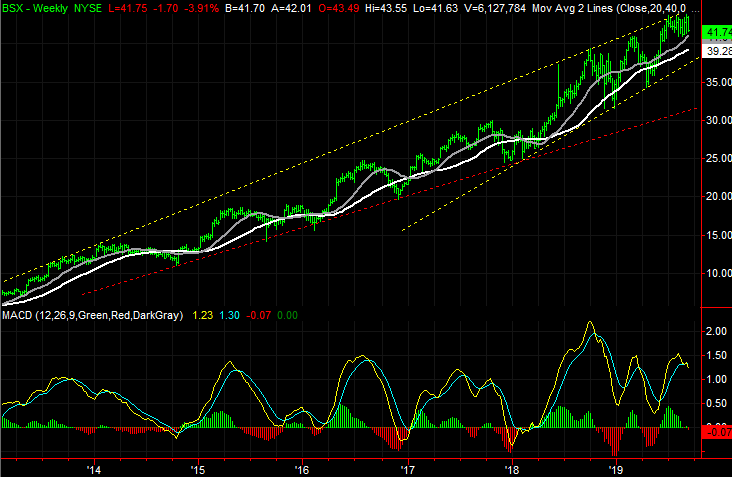Click the '17 year marker on time axis
This screenshot has width=732, height=477.
click(x=408, y=470)
